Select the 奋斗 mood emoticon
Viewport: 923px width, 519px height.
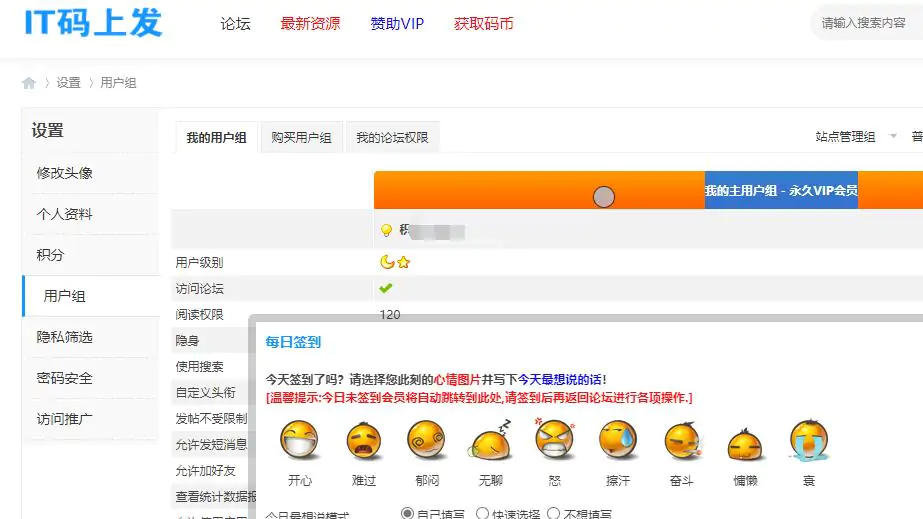(x=682, y=440)
